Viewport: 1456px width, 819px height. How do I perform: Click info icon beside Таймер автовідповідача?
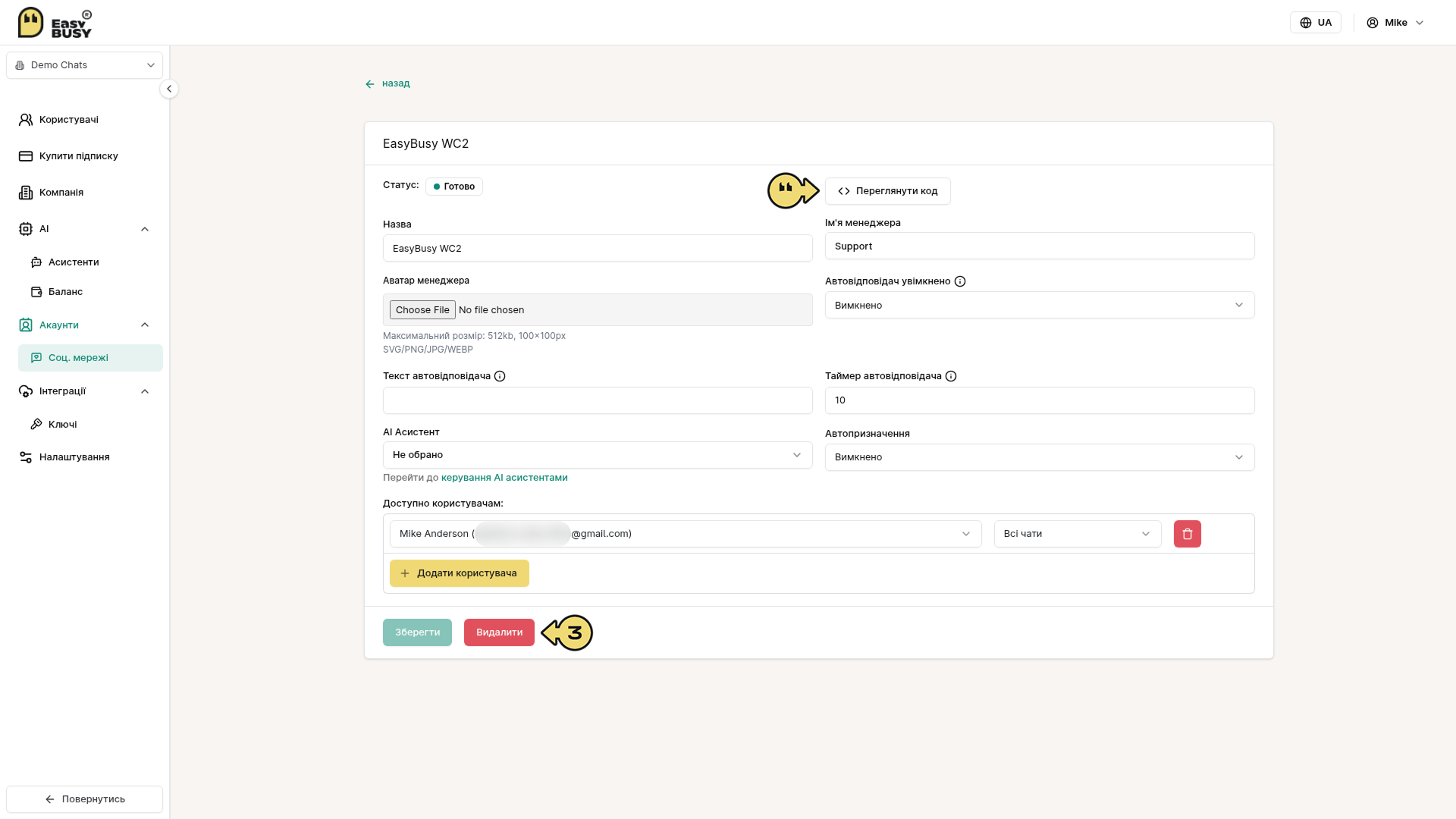pos(951,376)
